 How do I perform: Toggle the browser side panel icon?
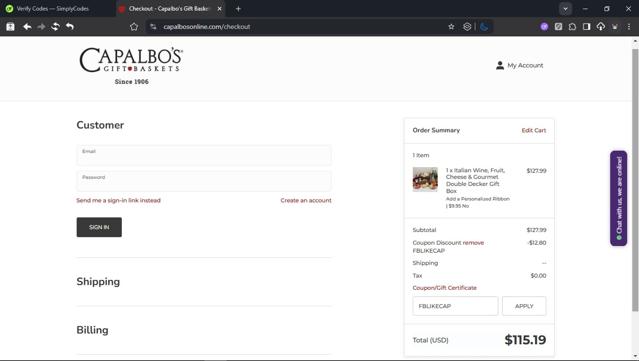tap(586, 26)
